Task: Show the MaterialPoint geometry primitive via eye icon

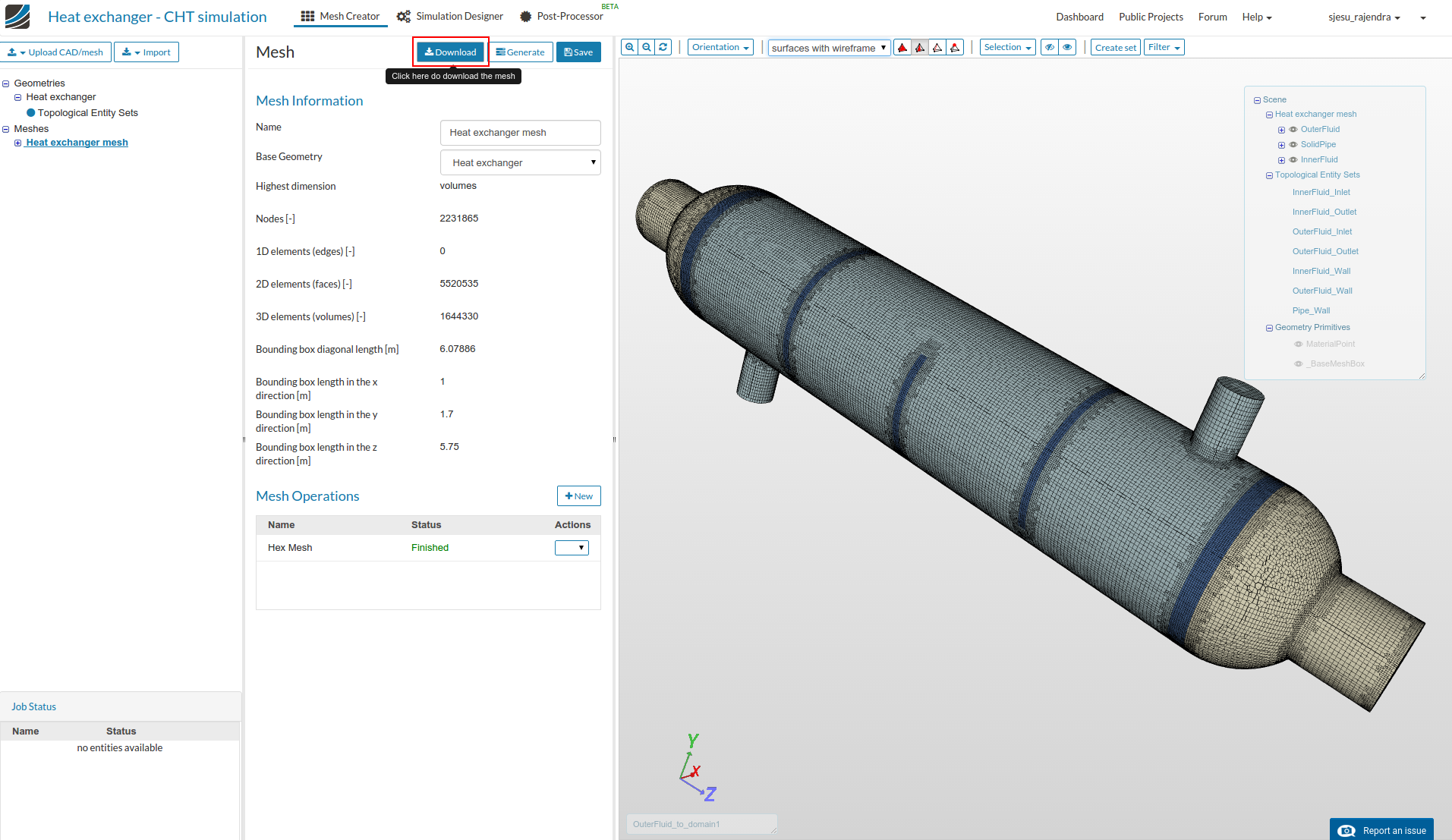Action: coord(1298,344)
